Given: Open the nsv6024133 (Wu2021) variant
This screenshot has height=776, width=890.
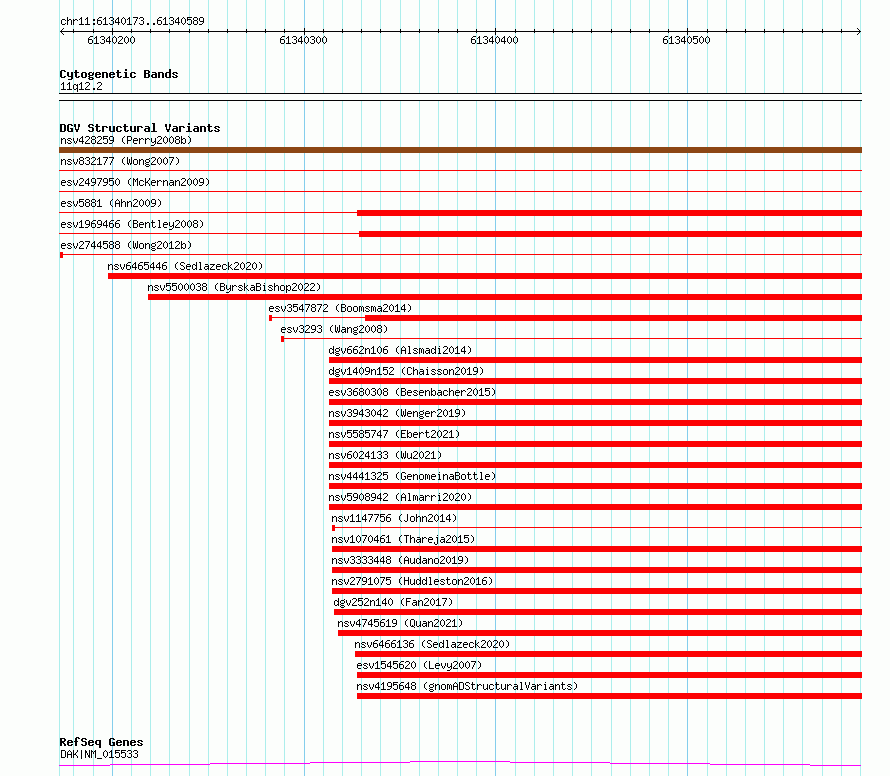Looking at the screenshot, I should [385, 455].
